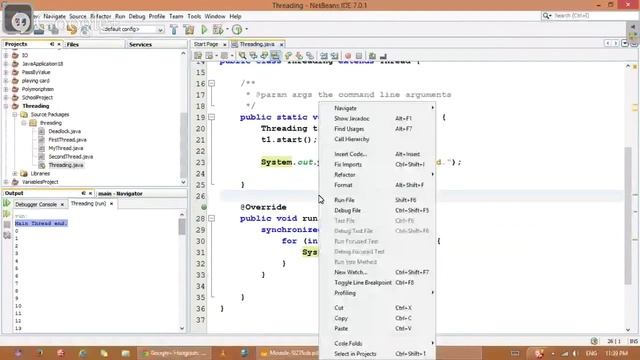Screen dimensions: 640x360
Task: Open the Tools menu in menu bar
Action: coord(194,16)
